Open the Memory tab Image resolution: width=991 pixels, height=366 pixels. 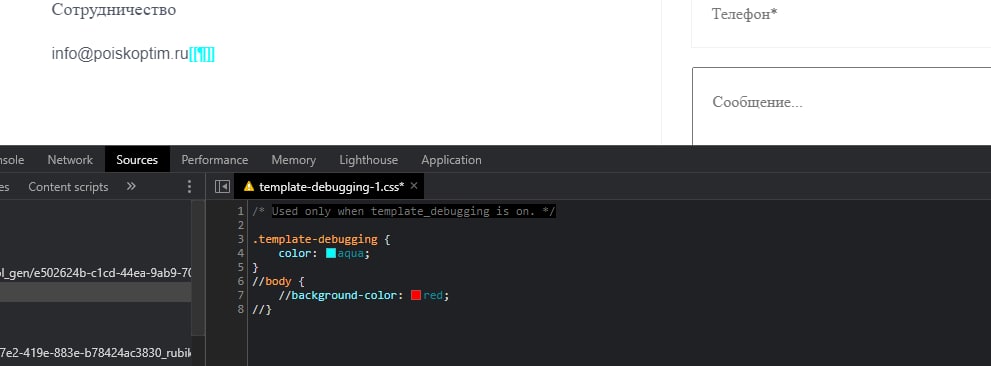(x=293, y=160)
